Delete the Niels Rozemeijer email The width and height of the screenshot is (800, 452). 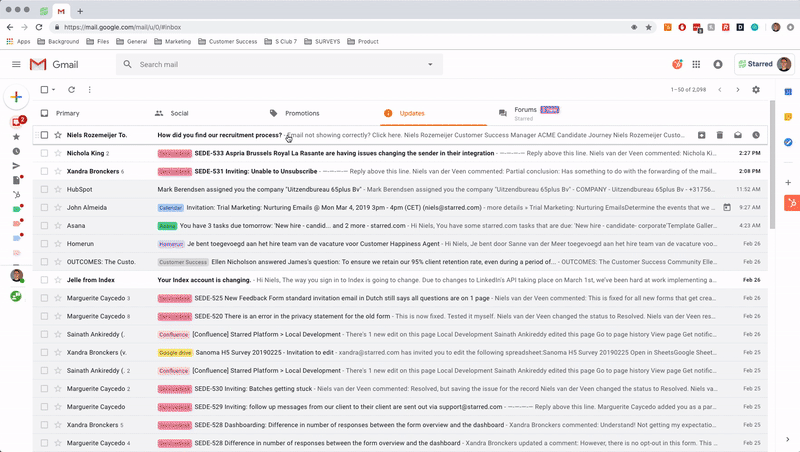(719, 135)
